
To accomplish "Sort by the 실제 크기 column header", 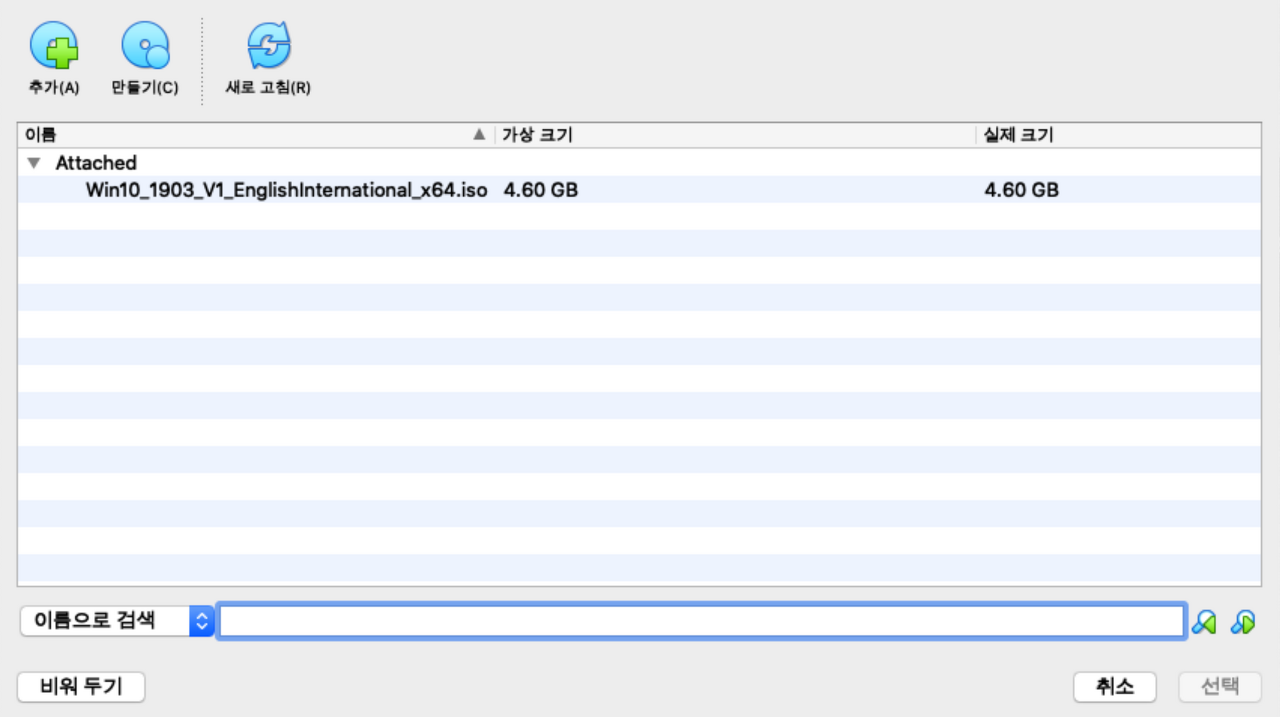I will coord(1118,135).
